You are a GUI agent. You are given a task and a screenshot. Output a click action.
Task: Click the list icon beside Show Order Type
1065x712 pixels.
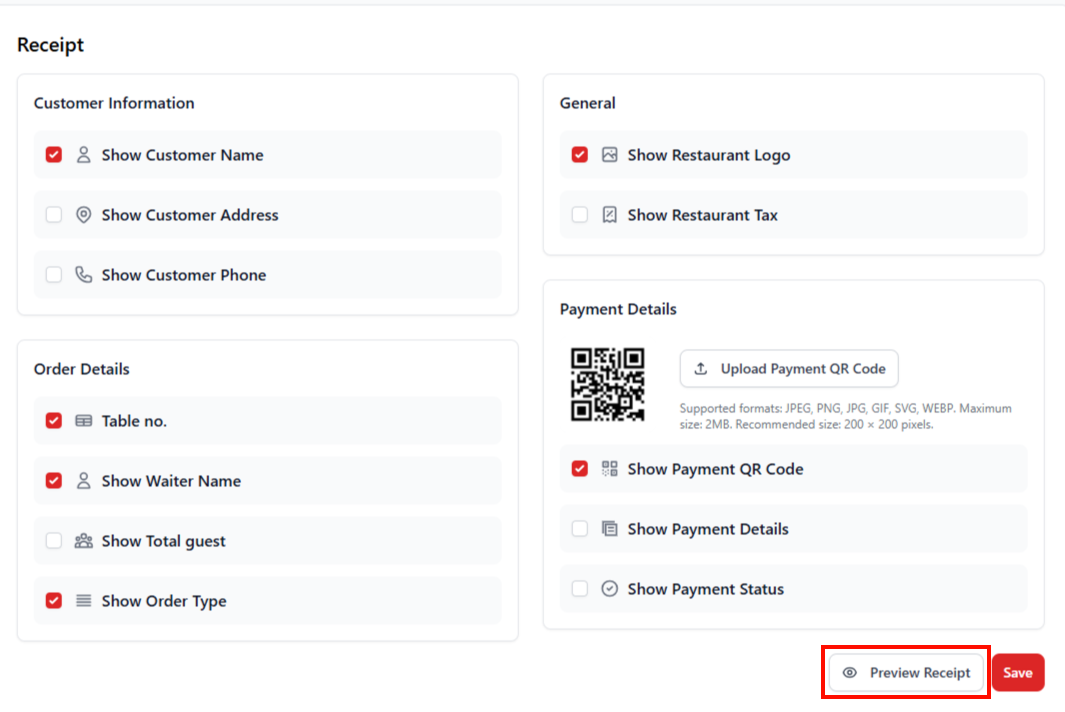coord(84,601)
